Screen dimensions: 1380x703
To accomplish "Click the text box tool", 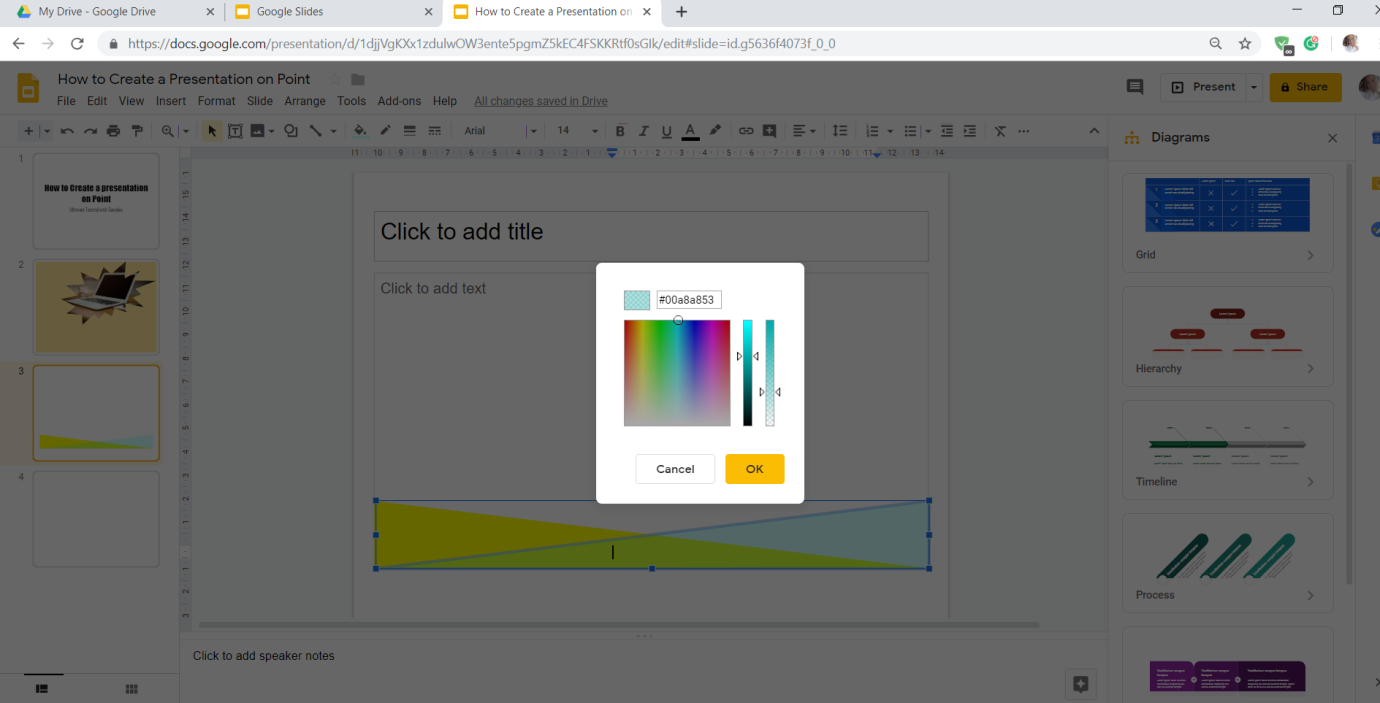I will coord(235,131).
